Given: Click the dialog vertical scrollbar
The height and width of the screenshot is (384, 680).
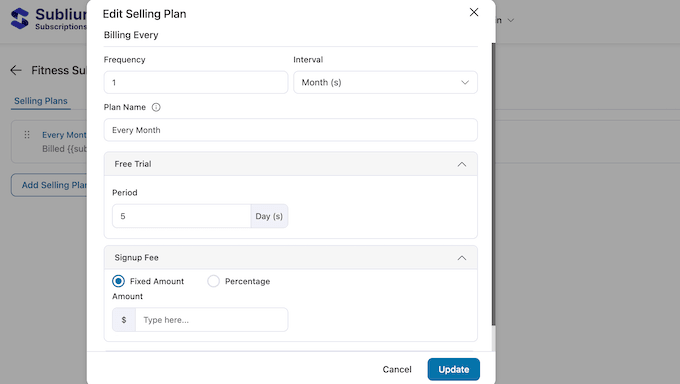Looking at the screenshot, I should (x=494, y=184).
